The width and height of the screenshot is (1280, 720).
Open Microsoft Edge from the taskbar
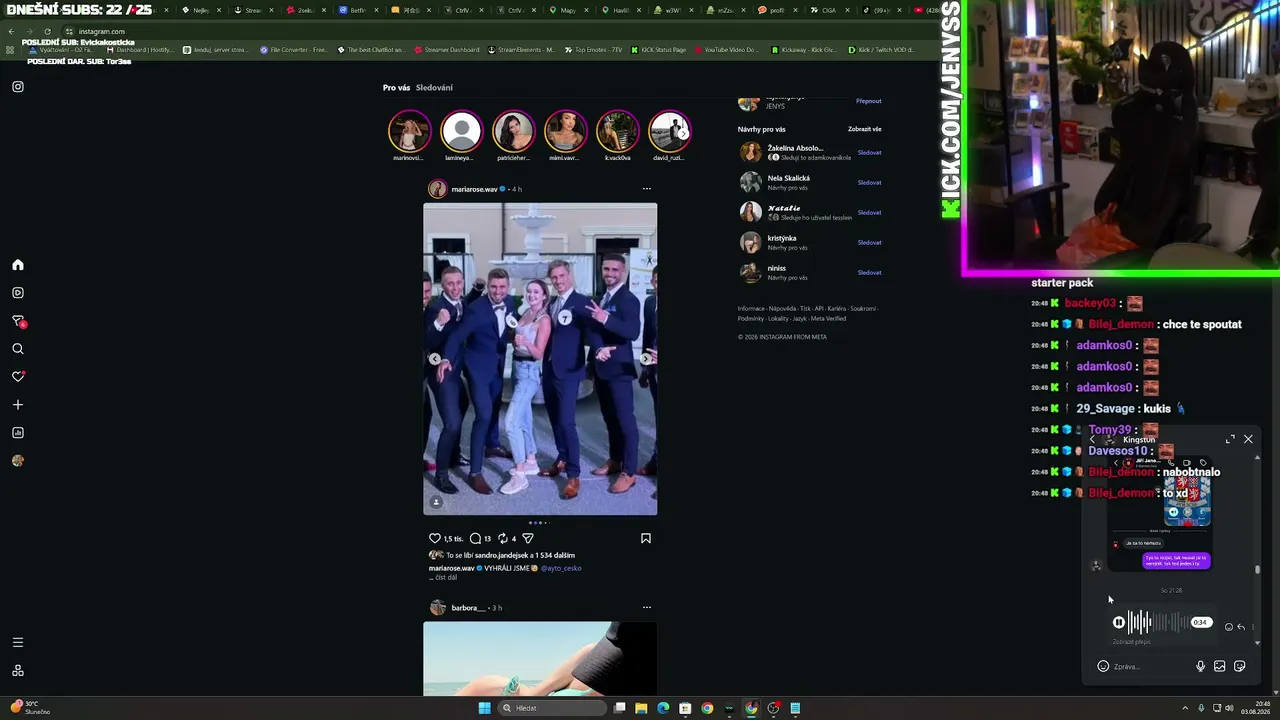click(x=663, y=708)
